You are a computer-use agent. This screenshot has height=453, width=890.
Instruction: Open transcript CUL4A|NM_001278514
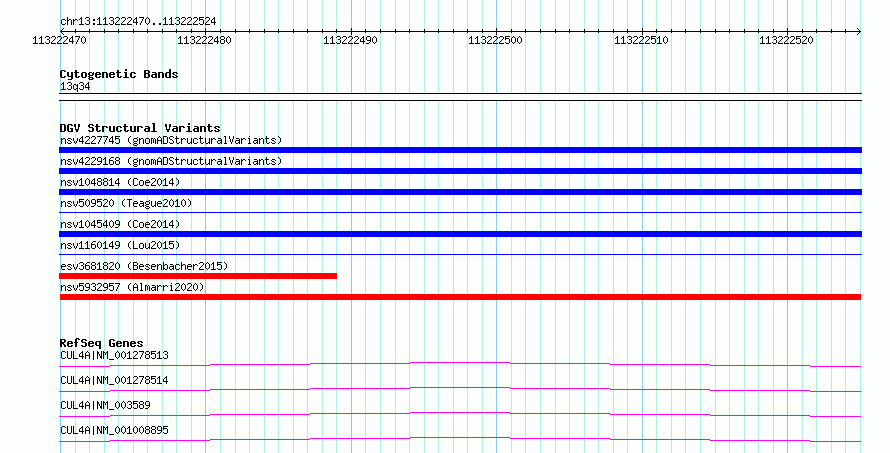click(x=114, y=380)
